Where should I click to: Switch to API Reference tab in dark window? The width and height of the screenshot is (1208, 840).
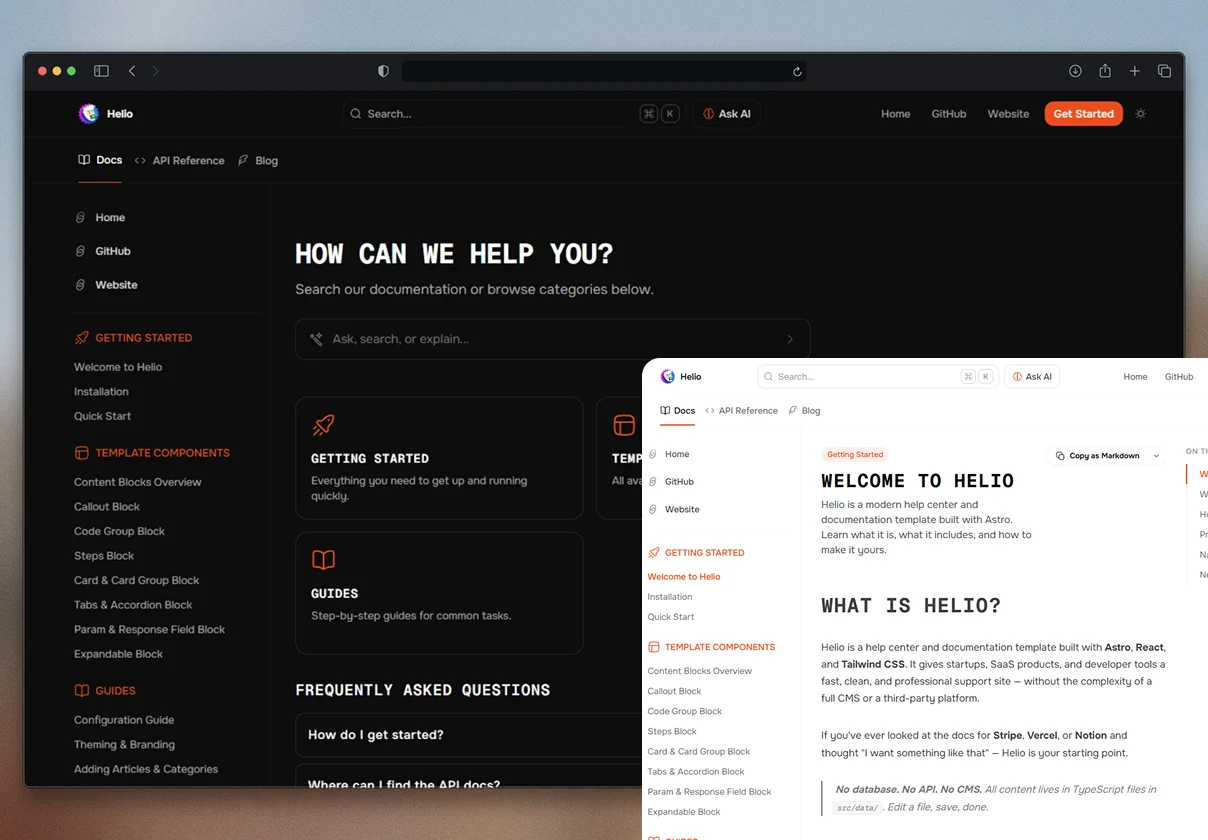[180, 160]
